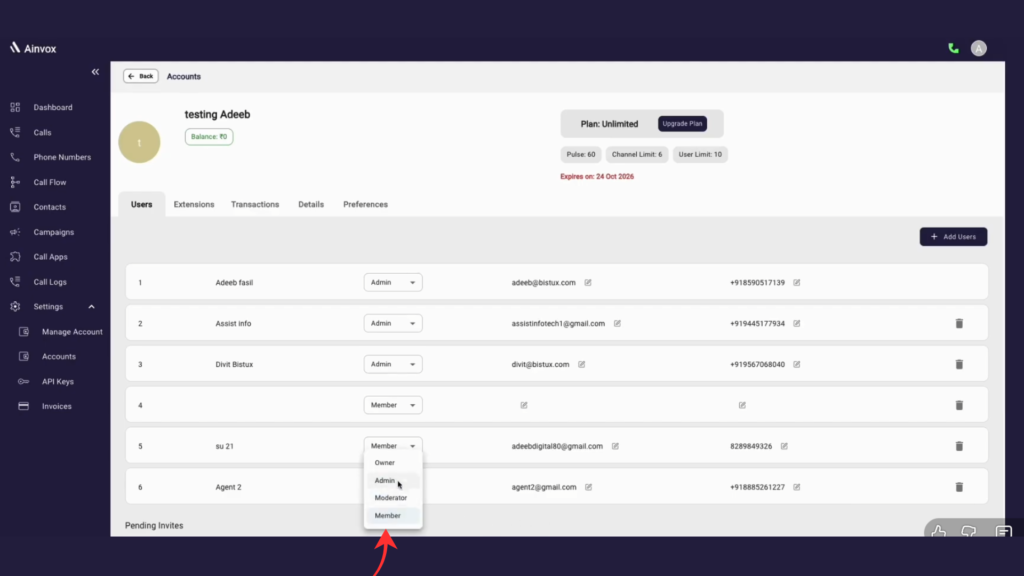
Task: Open role dropdown for Divit Bistux
Action: (393, 364)
